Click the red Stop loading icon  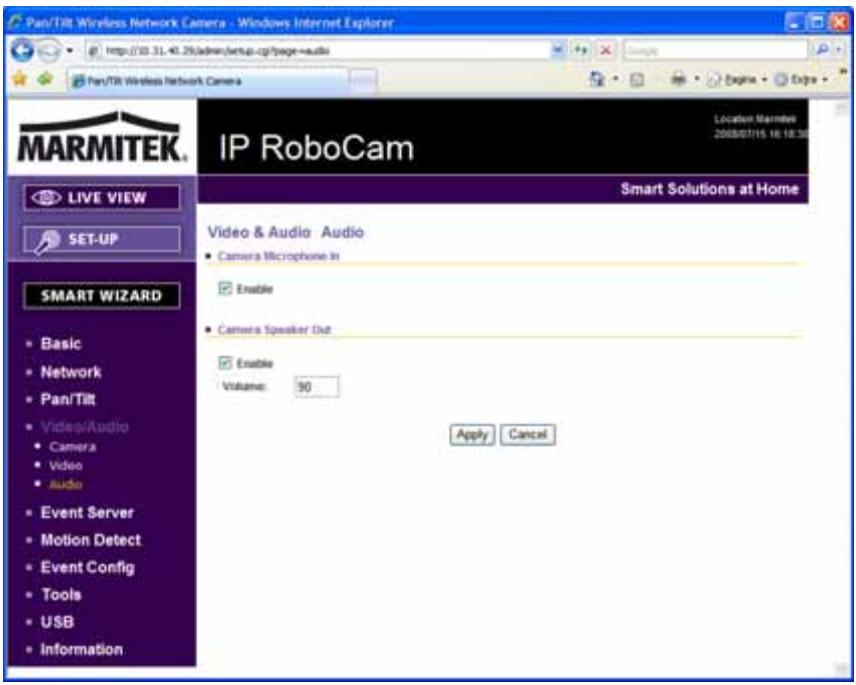point(605,50)
